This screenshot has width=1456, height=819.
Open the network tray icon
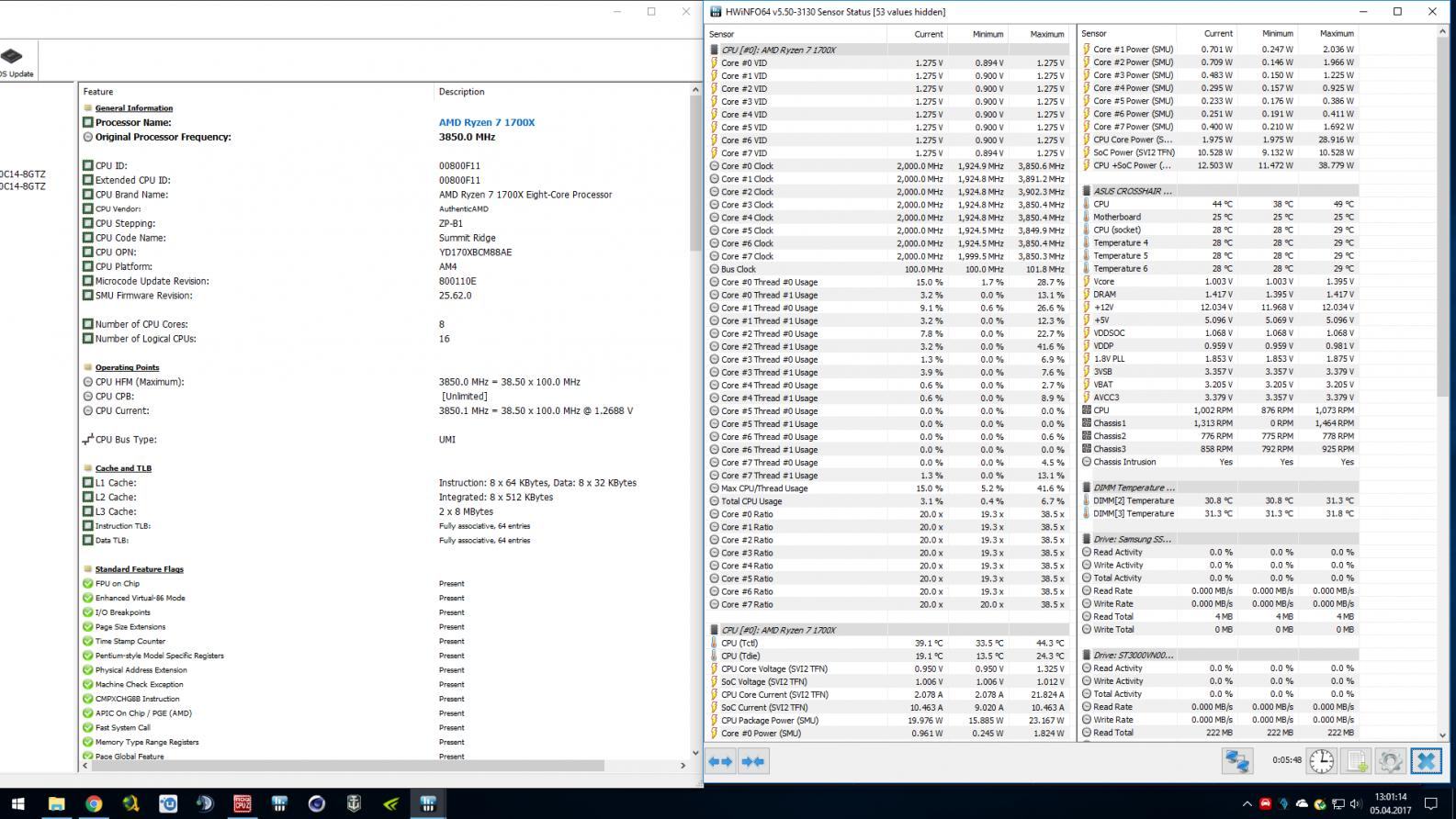[1338, 803]
